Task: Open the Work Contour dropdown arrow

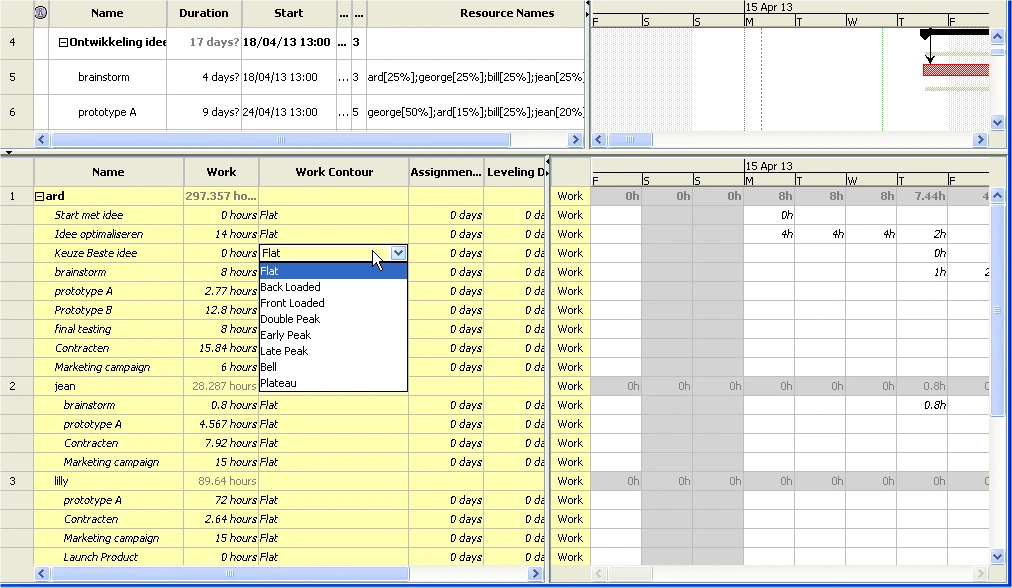Action: tap(398, 253)
